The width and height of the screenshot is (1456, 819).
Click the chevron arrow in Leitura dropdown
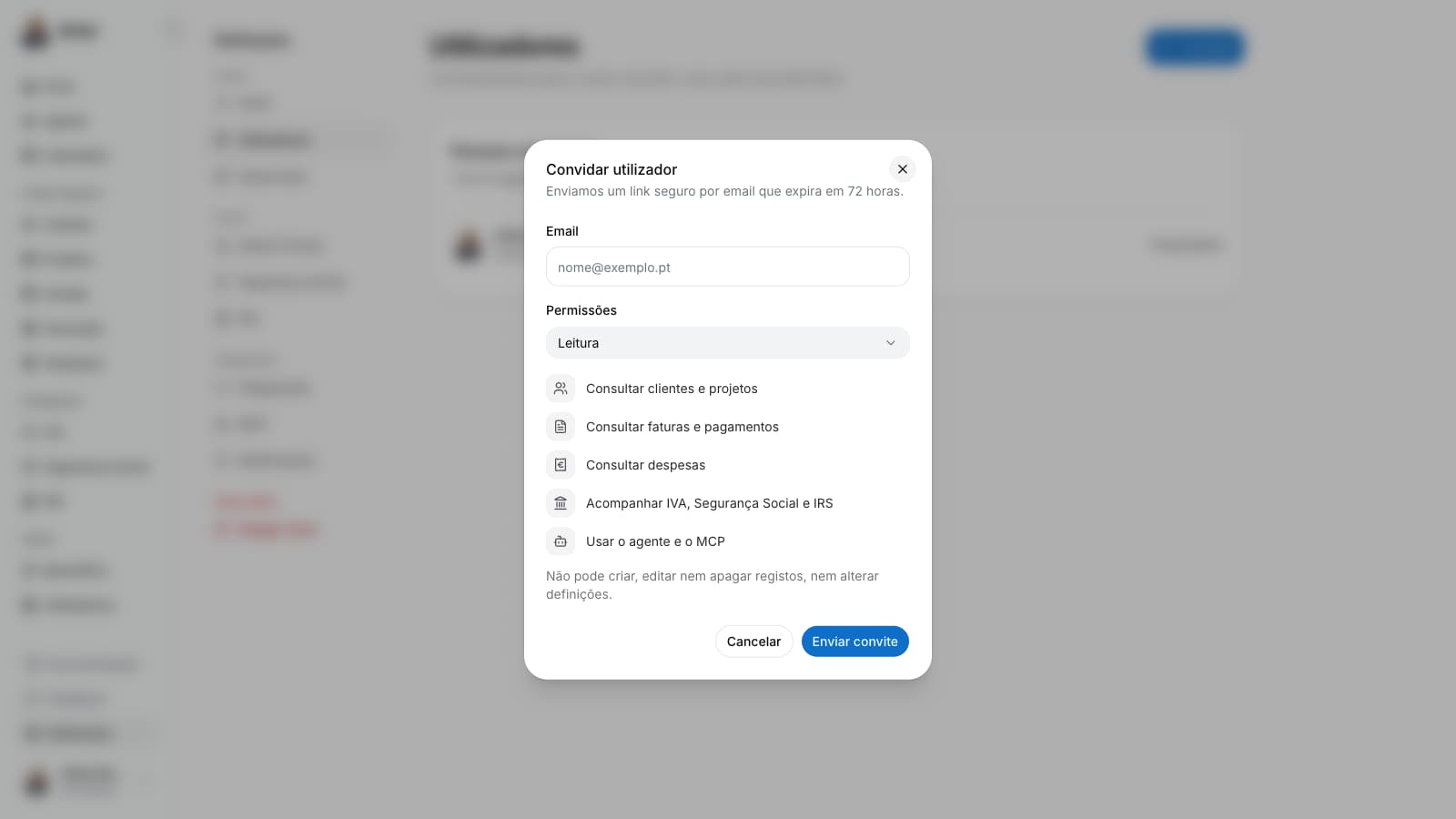tap(891, 343)
